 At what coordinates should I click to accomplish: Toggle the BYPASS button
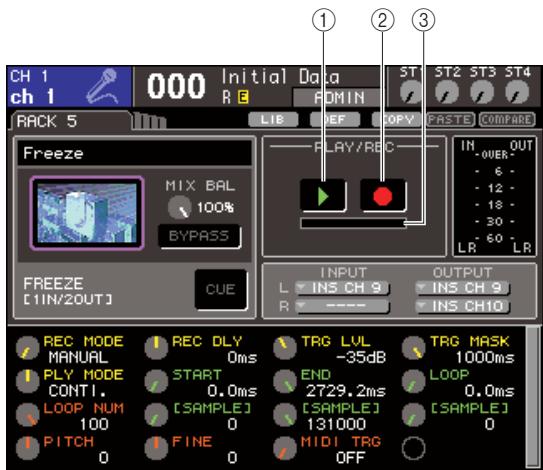point(199,236)
